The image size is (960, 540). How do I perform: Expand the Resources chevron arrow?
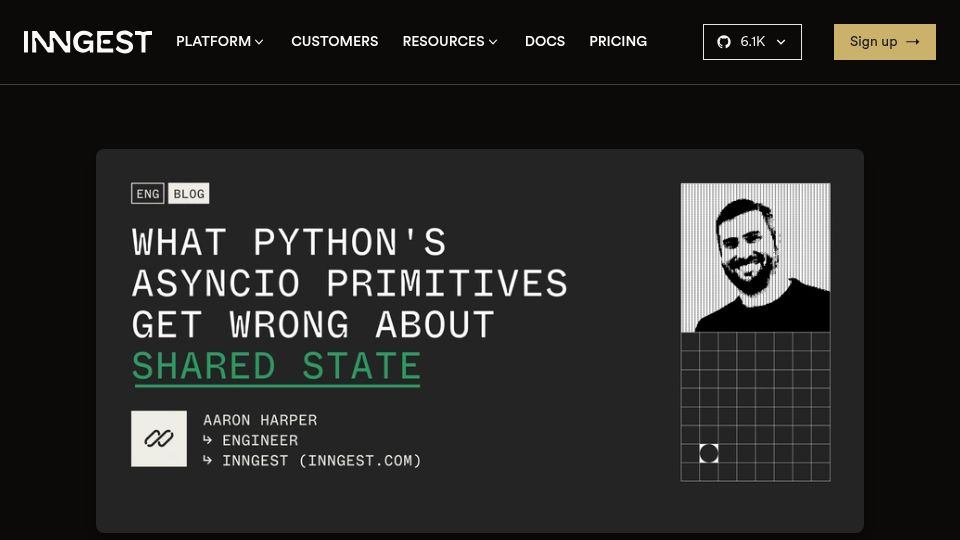click(493, 42)
